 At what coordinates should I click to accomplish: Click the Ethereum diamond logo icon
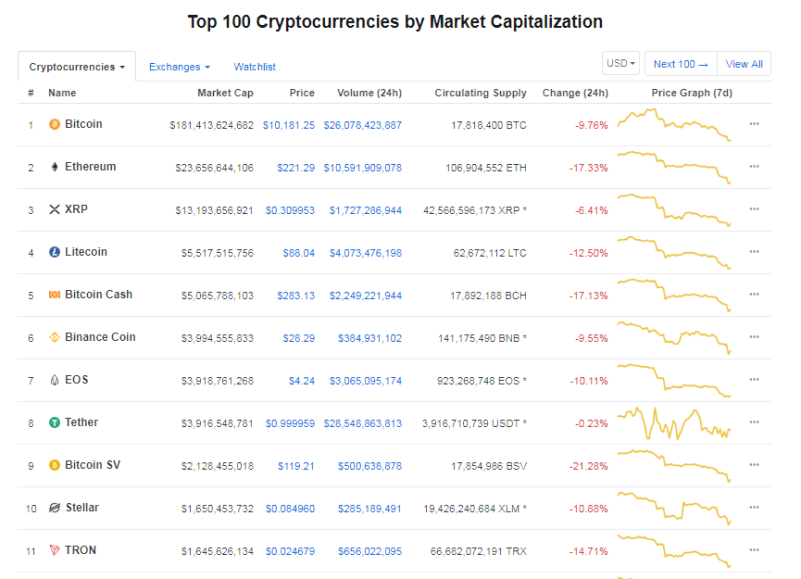(54, 167)
